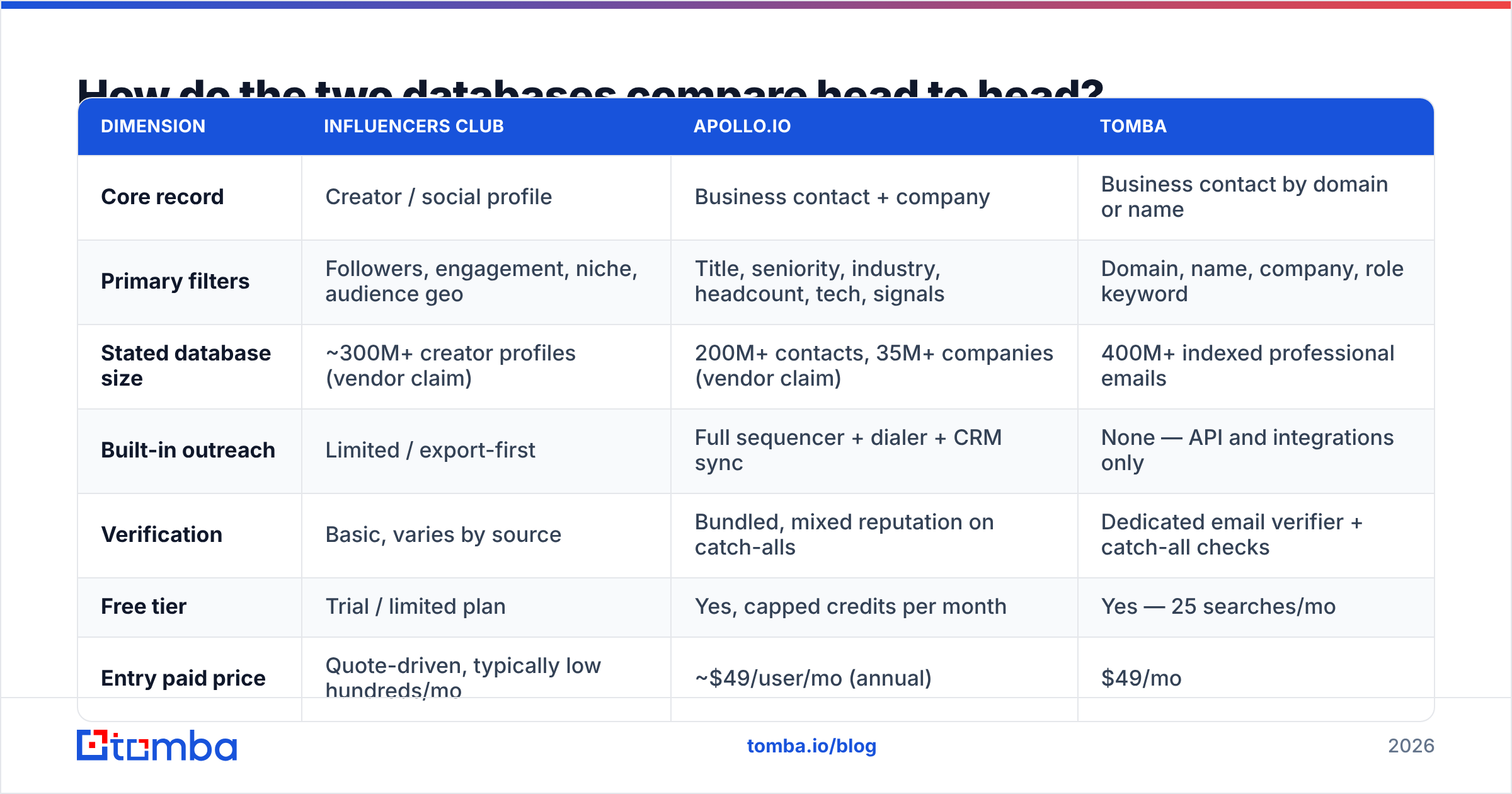This screenshot has height=794, width=1512.
Task: Open the tomba.io/blog link
Action: coord(811,746)
